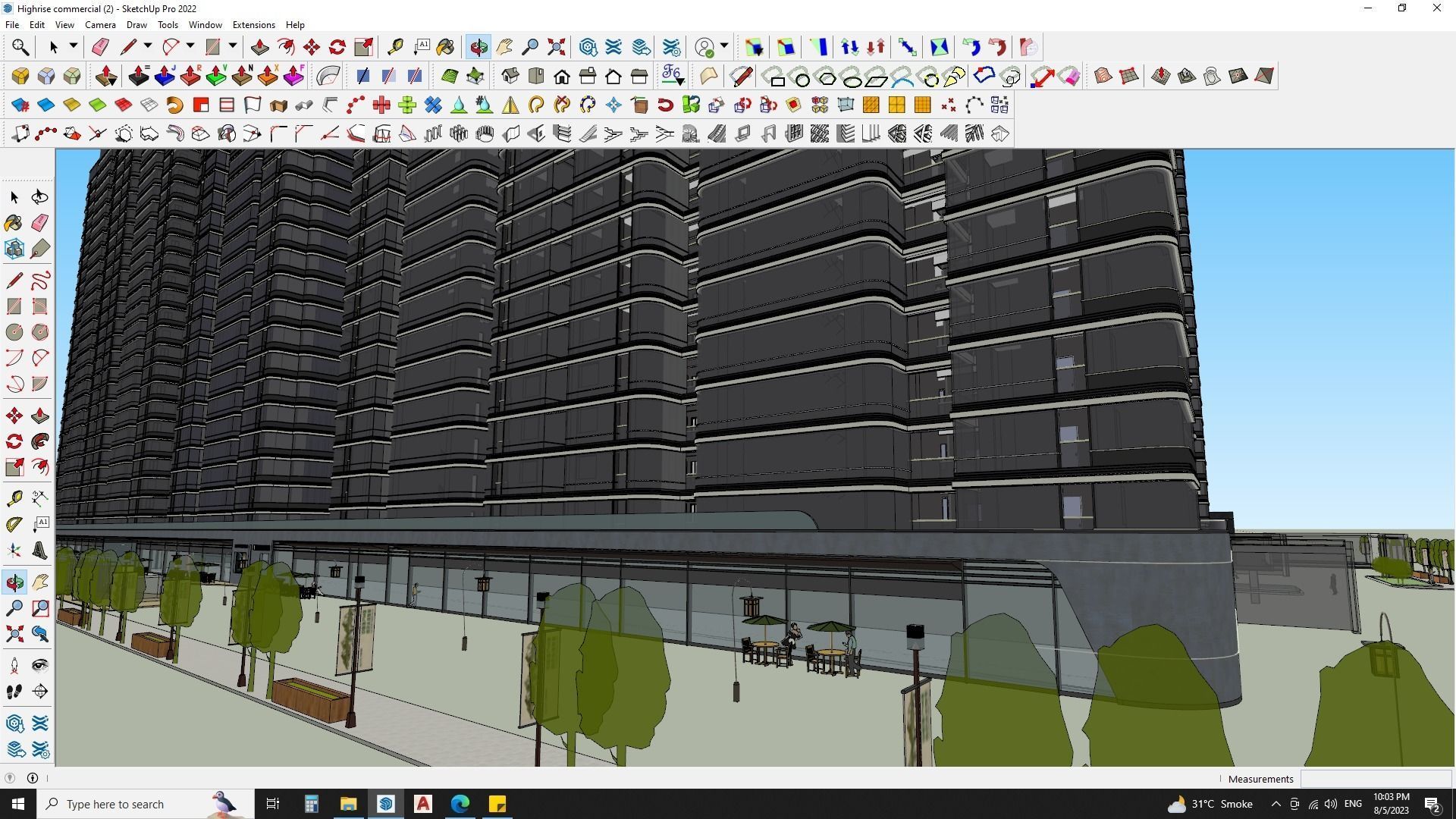
Task: Click the solid black house style icon
Action: 562,76
